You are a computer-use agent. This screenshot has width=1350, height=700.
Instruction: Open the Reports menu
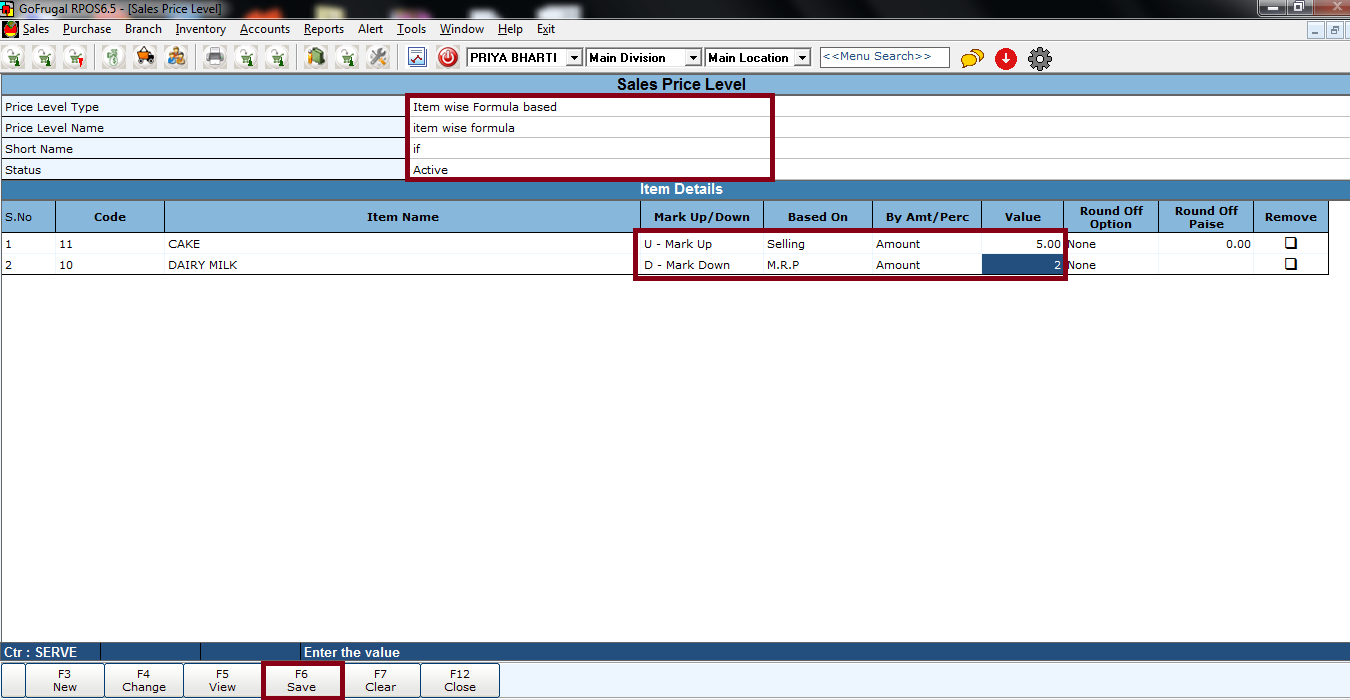point(324,29)
